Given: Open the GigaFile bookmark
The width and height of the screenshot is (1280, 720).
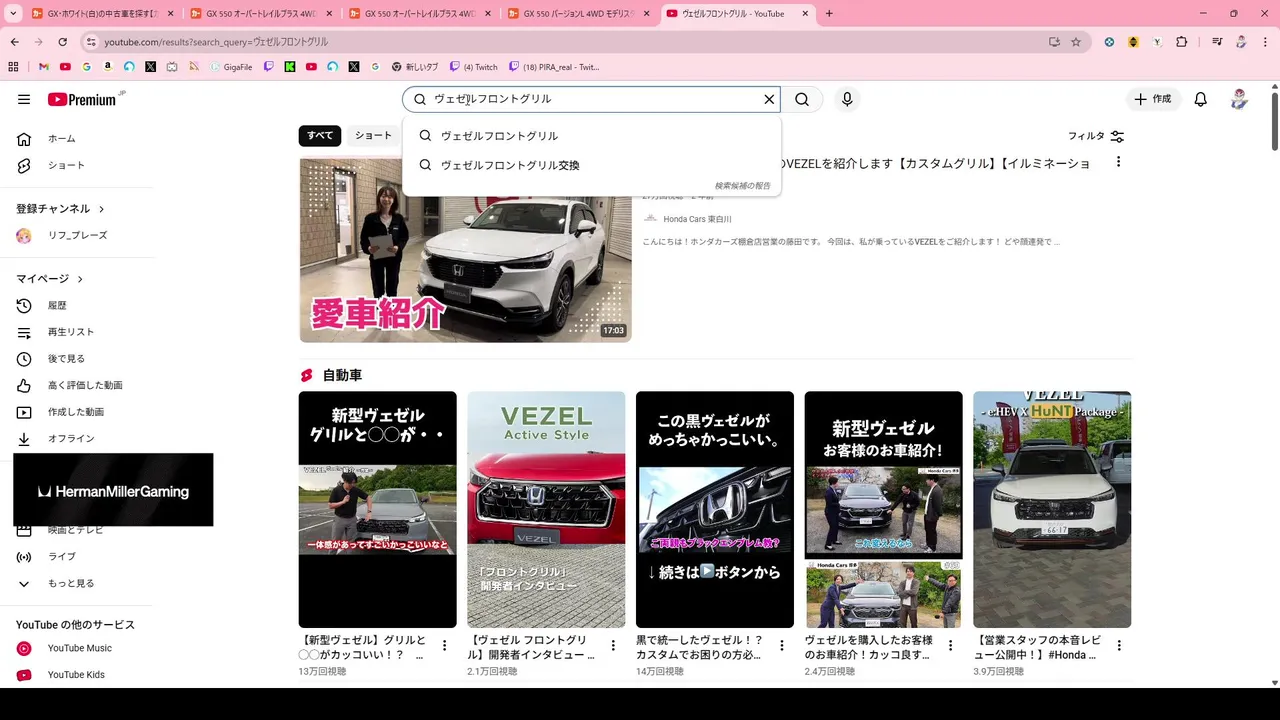Looking at the screenshot, I should point(231,67).
